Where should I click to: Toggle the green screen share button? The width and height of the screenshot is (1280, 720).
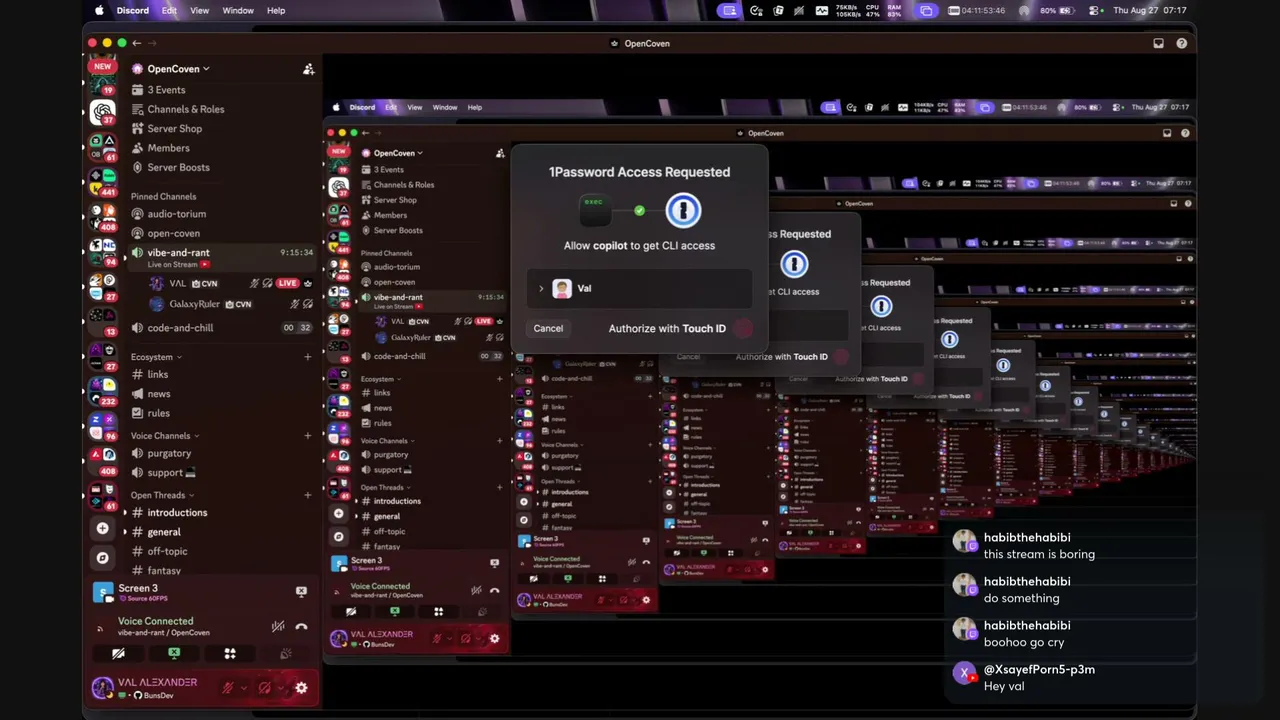[174, 654]
